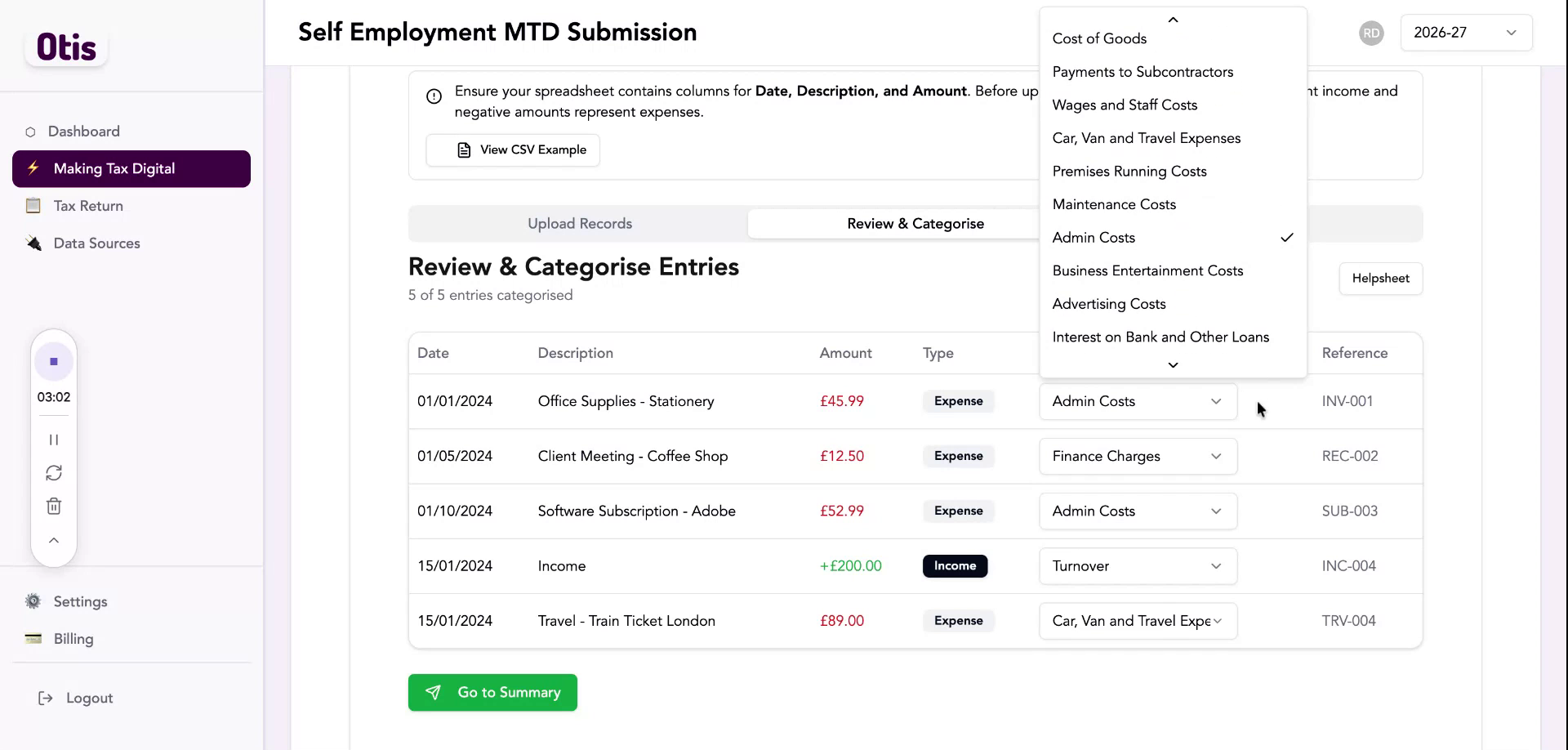Click the Amount column header
1568x750 pixels.
point(845,353)
